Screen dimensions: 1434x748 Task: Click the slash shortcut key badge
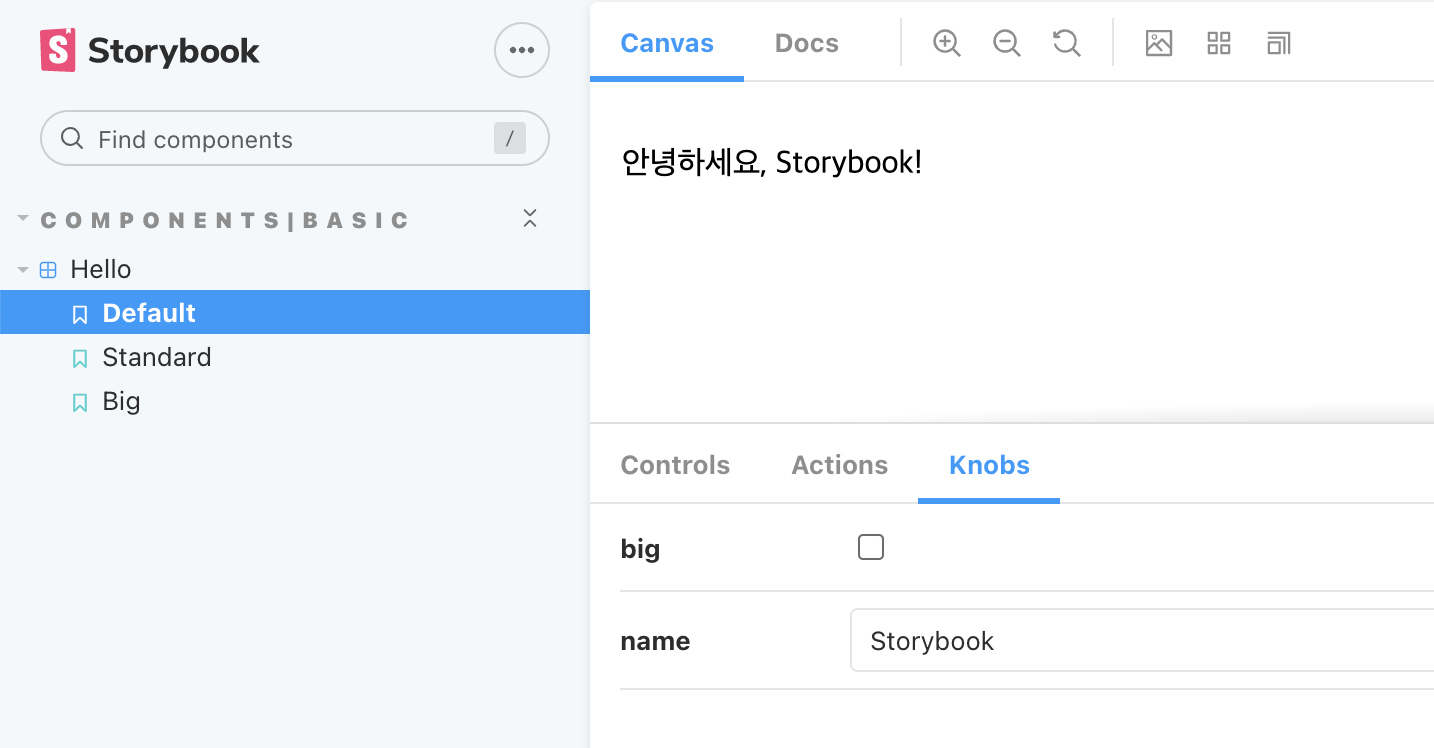click(509, 139)
